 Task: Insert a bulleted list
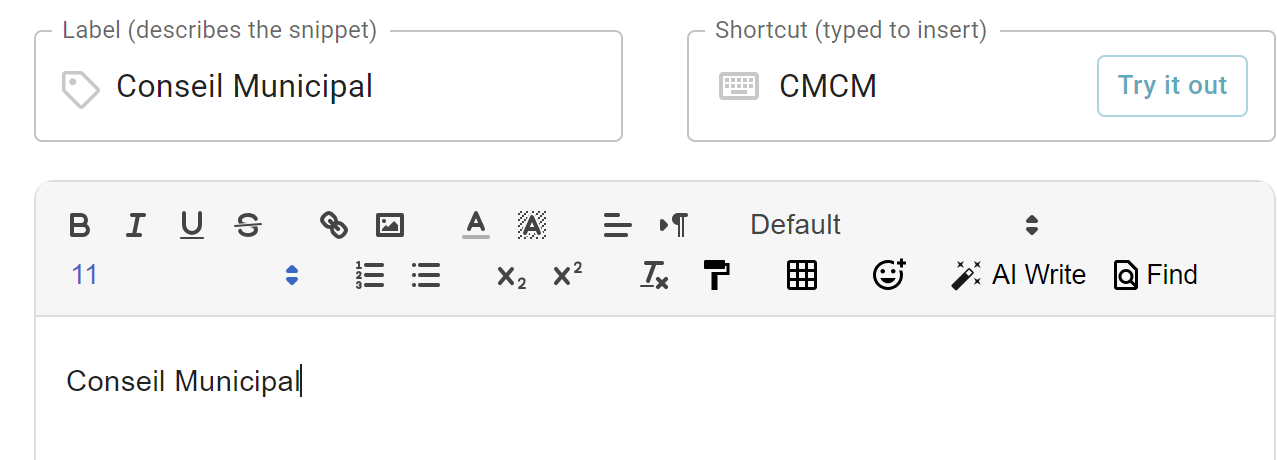coord(426,275)
